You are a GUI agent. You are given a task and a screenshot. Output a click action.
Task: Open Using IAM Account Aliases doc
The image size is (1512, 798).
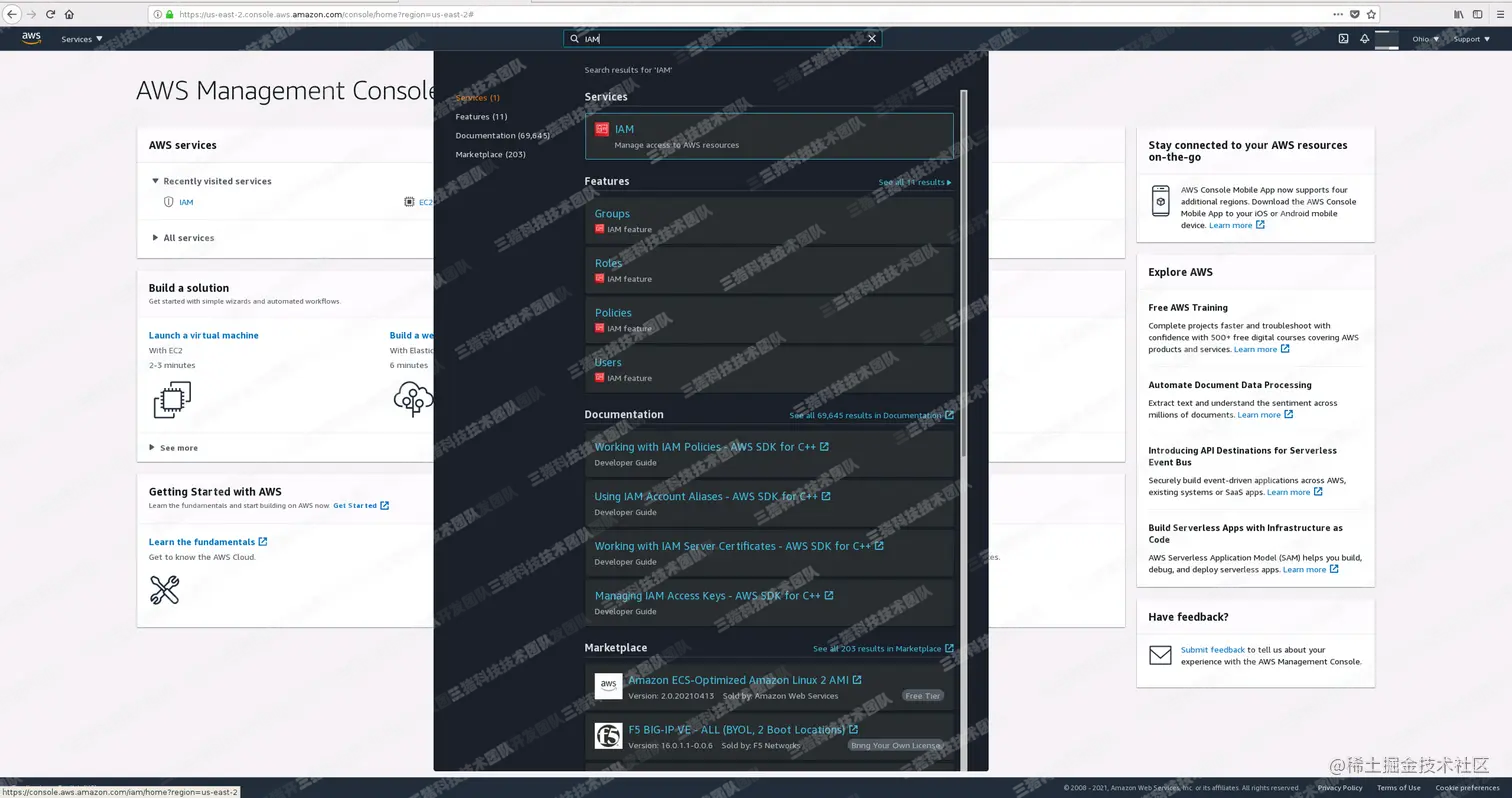click(x=712, y=496)
